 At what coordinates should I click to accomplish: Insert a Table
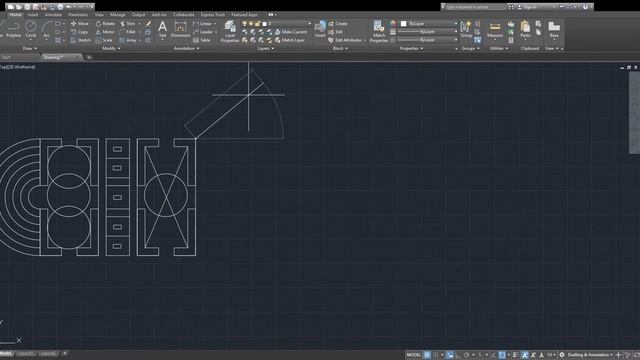[202, 40]
